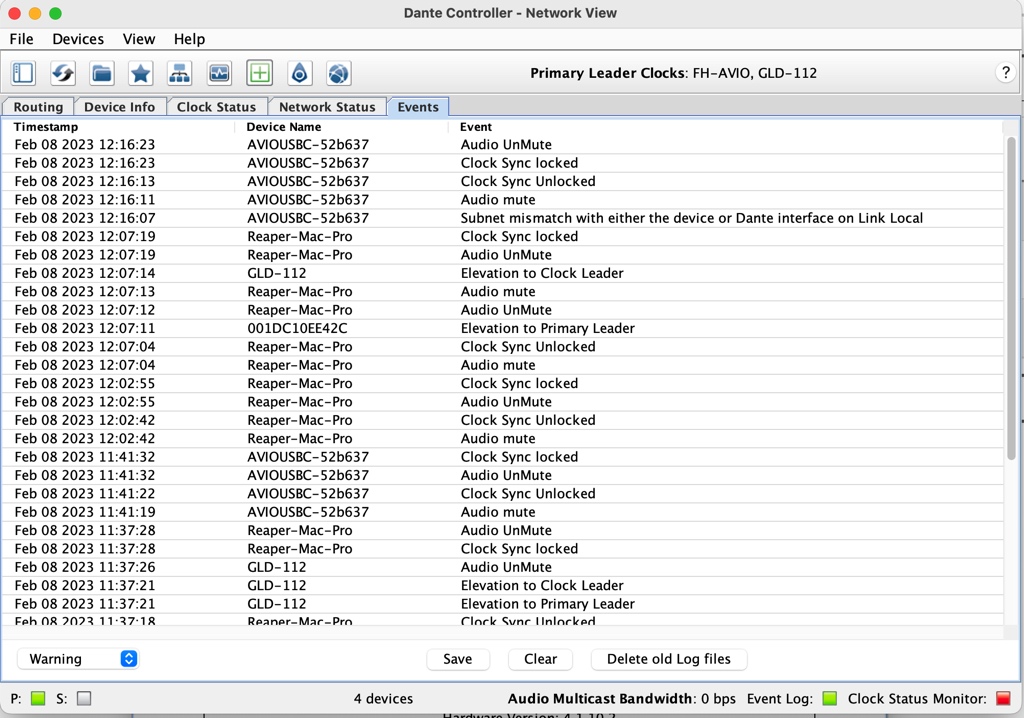Open the View menu
The width and height of the screenshot is (1024, 718).
coord(139,39)
